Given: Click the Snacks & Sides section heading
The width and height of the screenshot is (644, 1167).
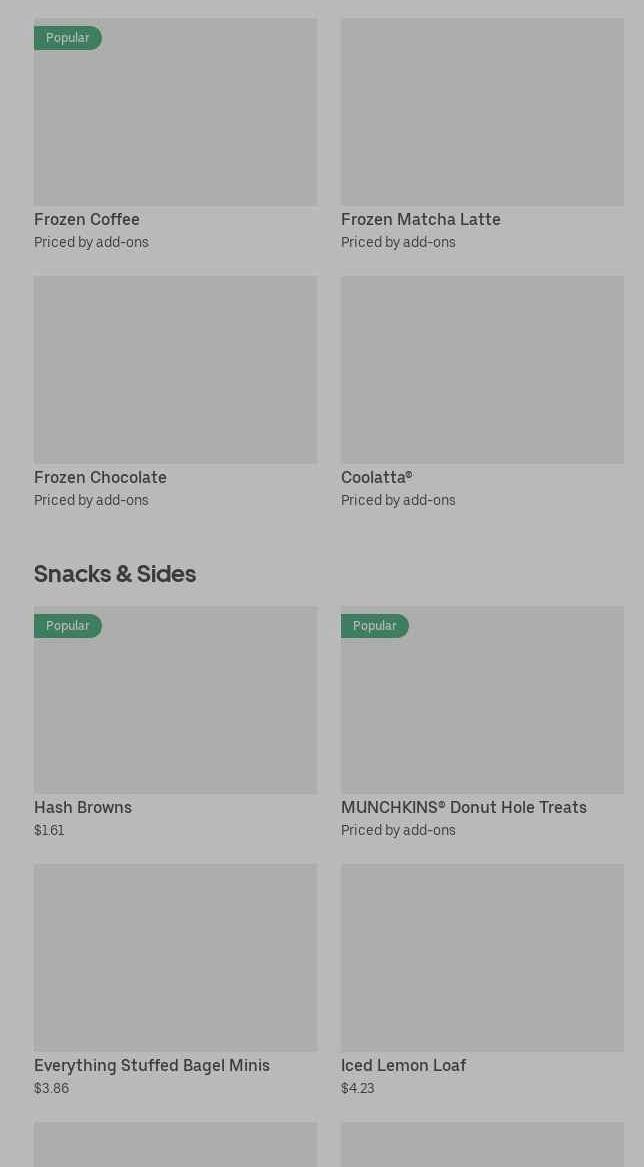Looking at the screenshot, I should (x=115, y=574).
